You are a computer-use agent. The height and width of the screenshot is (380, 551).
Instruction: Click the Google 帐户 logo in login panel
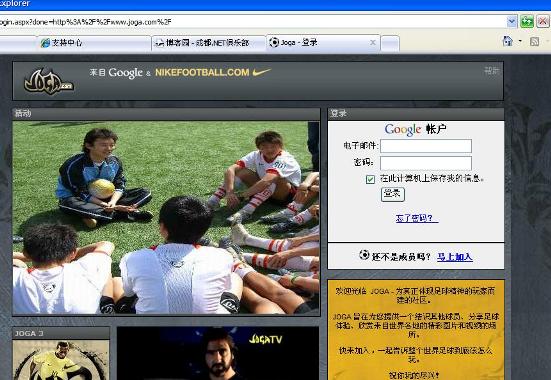click(415, 129)
